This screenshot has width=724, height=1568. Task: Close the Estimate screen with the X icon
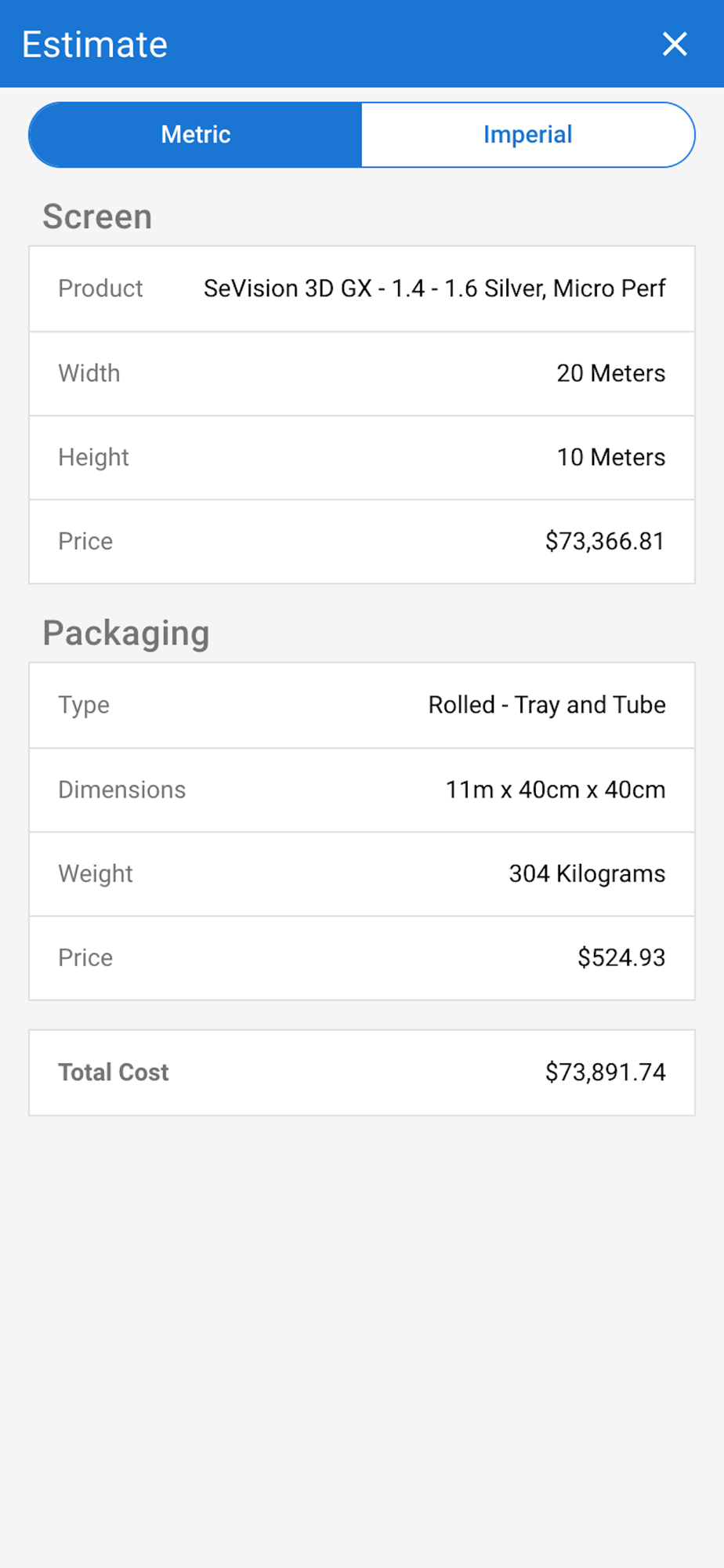(674, 44)
